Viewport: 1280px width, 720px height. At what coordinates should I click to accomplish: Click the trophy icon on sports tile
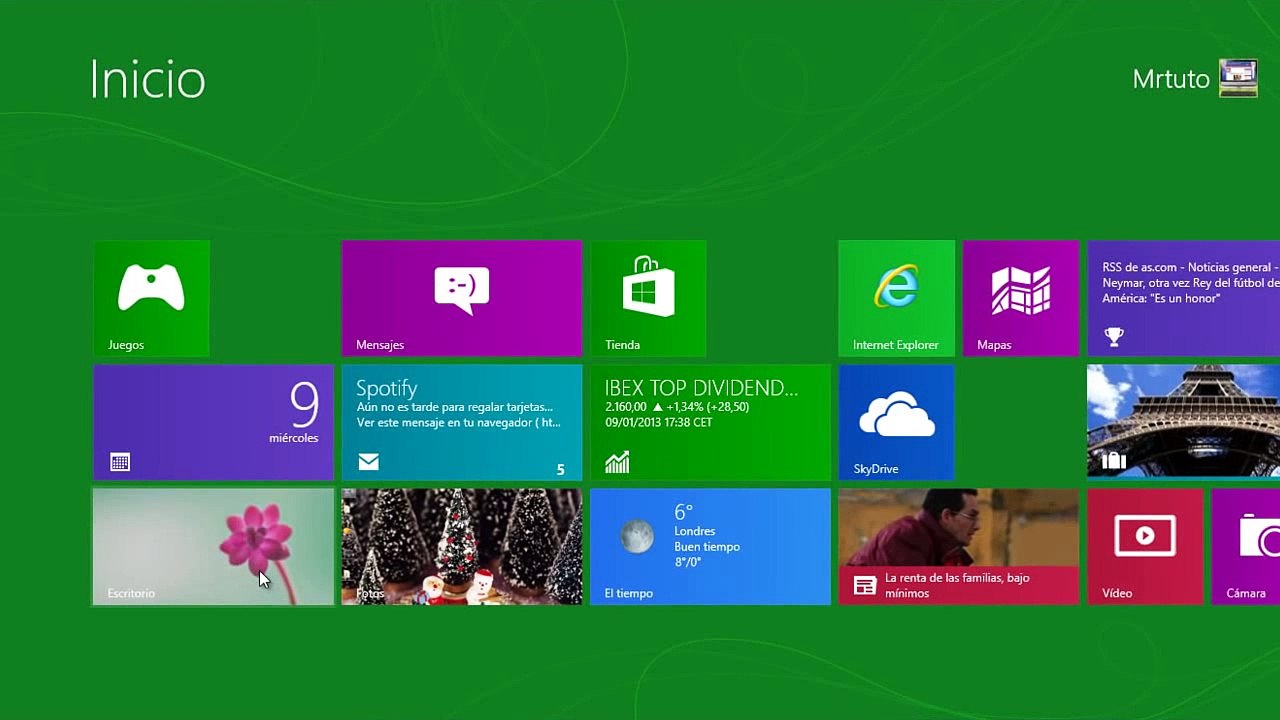(x=1114, y=338)
